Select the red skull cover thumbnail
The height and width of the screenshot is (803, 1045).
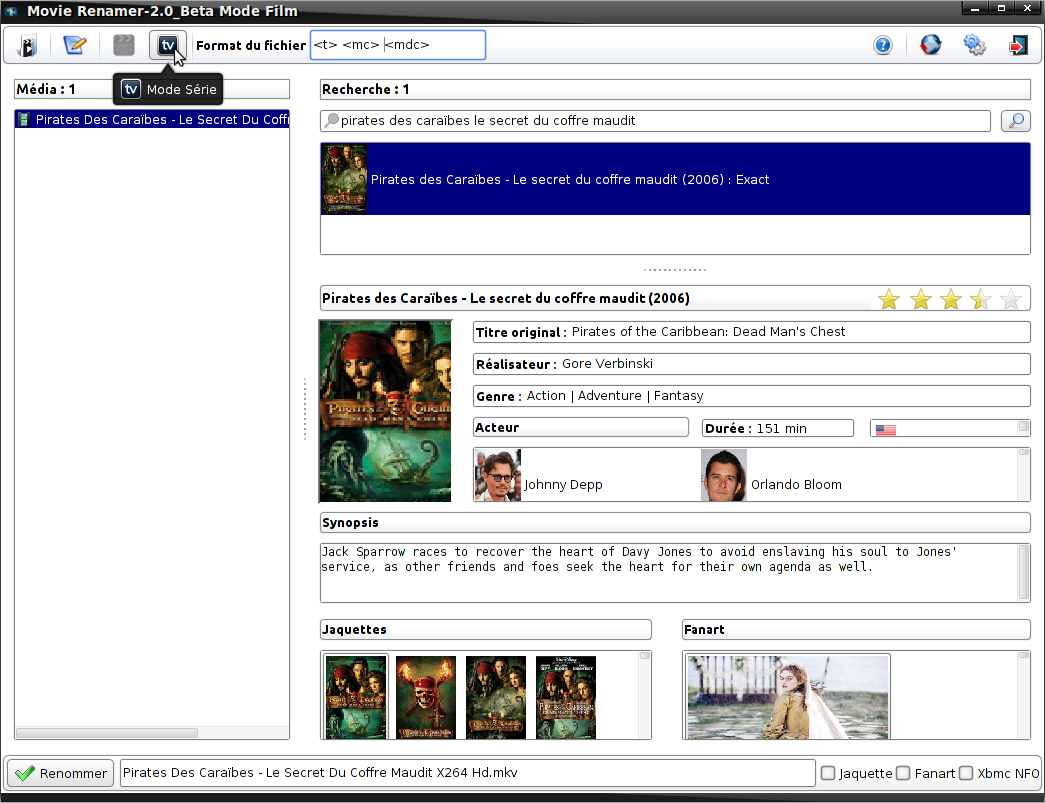(426, 697)
